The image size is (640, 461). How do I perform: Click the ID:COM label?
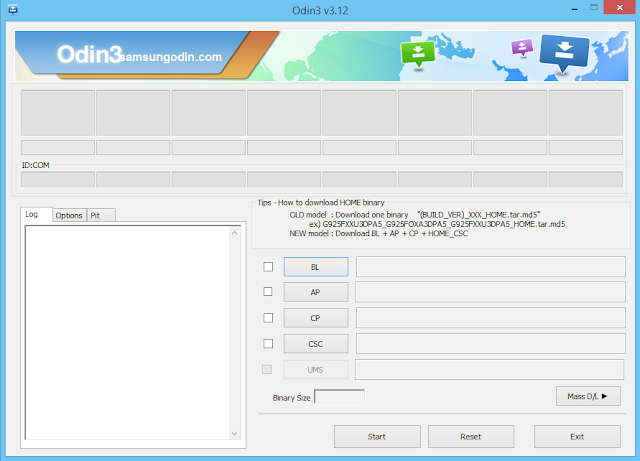coord(36,165)
